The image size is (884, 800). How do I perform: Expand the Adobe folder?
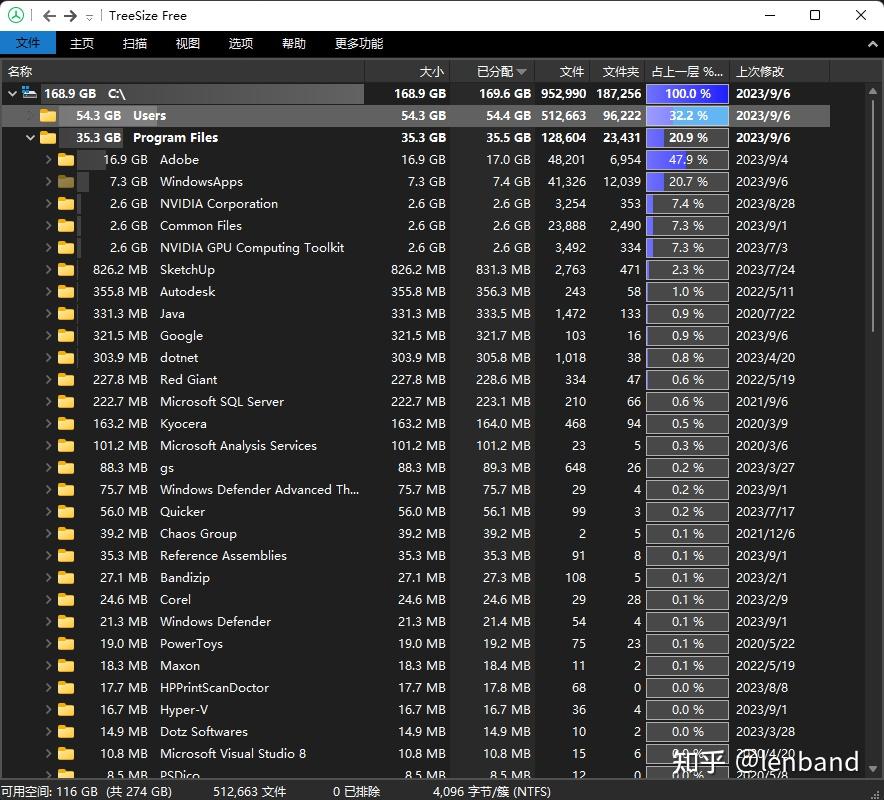coord(48,160)
